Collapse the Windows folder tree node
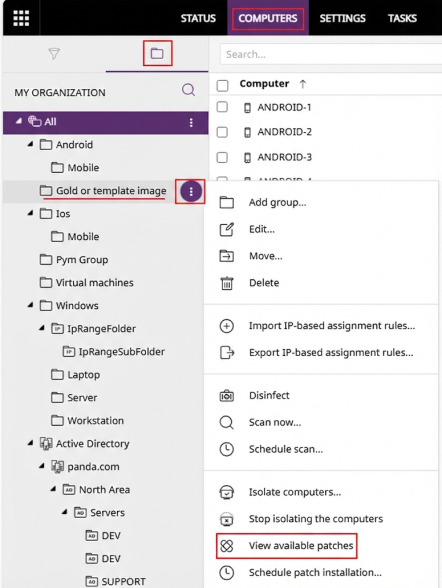The image size is (442, 588). tap(30, 305)
